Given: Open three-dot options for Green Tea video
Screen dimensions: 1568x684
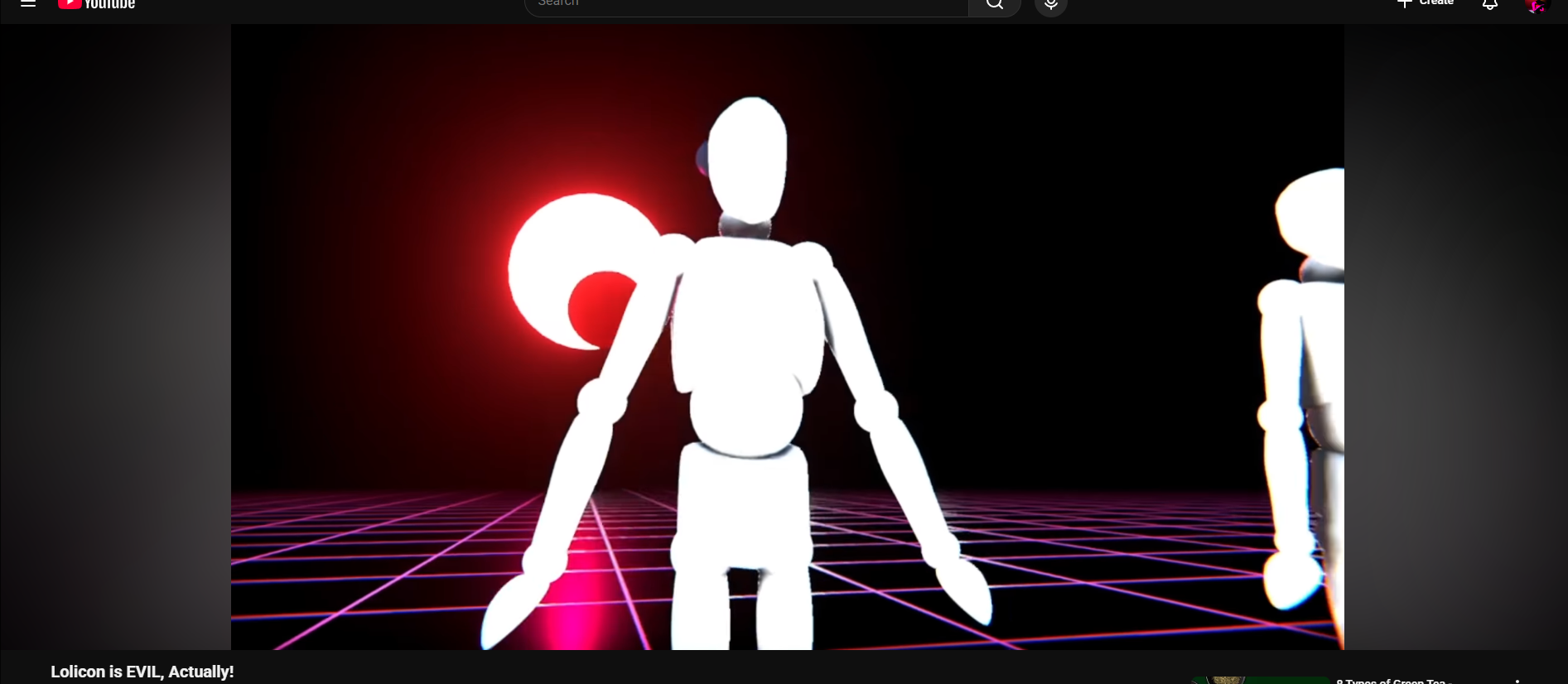Looking at the screenshot, I should (x=1517, y=680).
